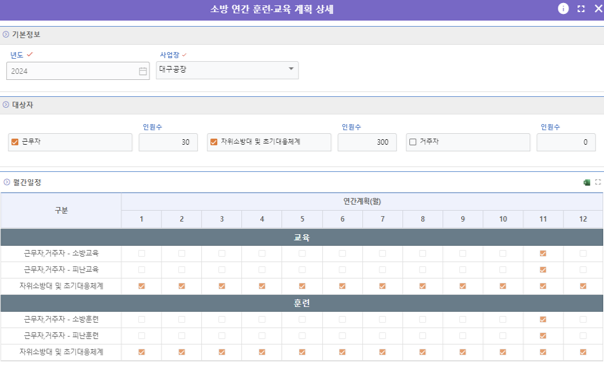Click the month 6 column header
Image resolution: width=604 pixels, height=378 pixels.
point(342,219)
